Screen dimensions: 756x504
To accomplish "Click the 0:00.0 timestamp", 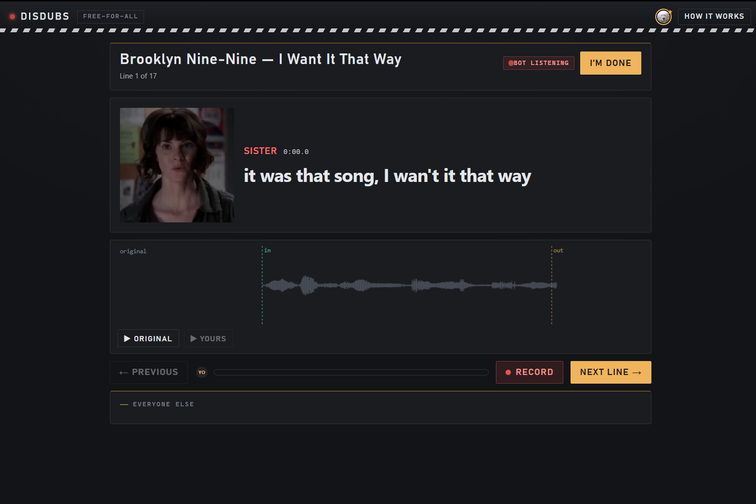I will click(x=296, y=152).
